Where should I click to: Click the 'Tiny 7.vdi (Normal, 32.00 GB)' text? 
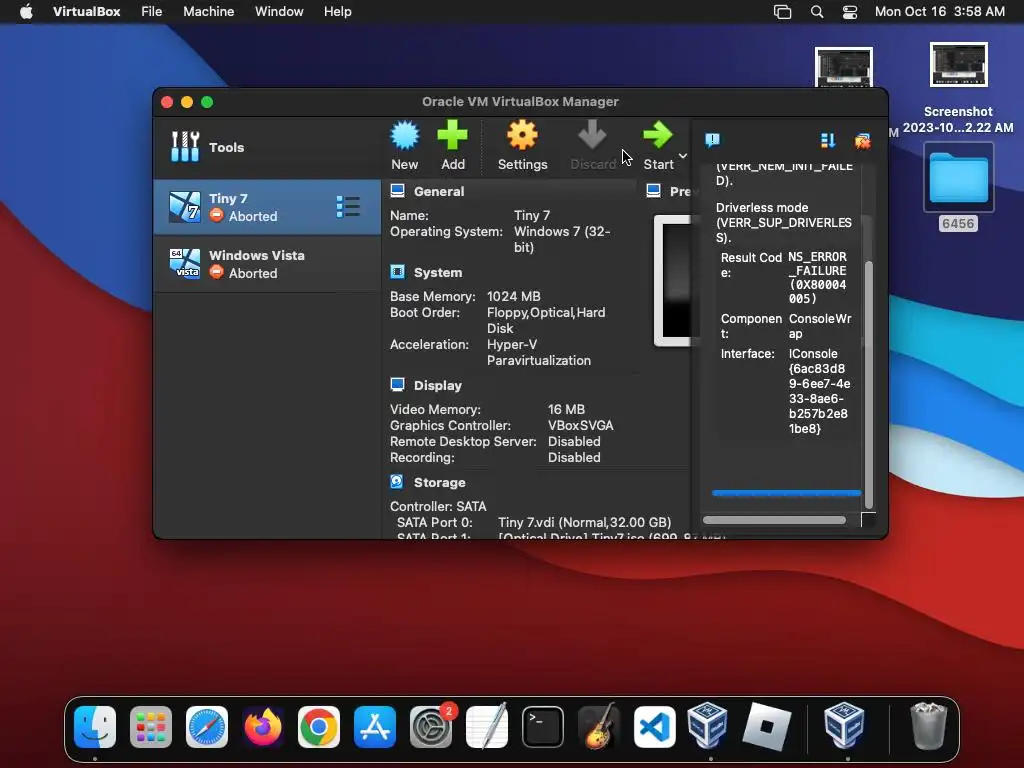point(584,522)
